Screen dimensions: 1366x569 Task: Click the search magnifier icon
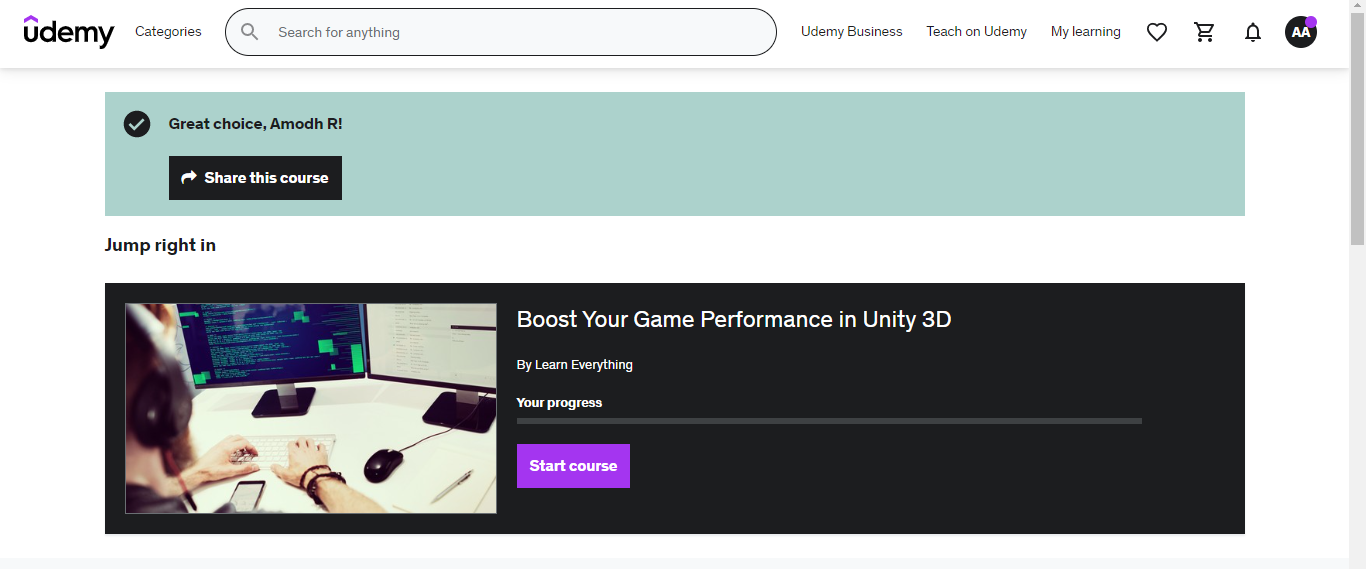point(250,32)
